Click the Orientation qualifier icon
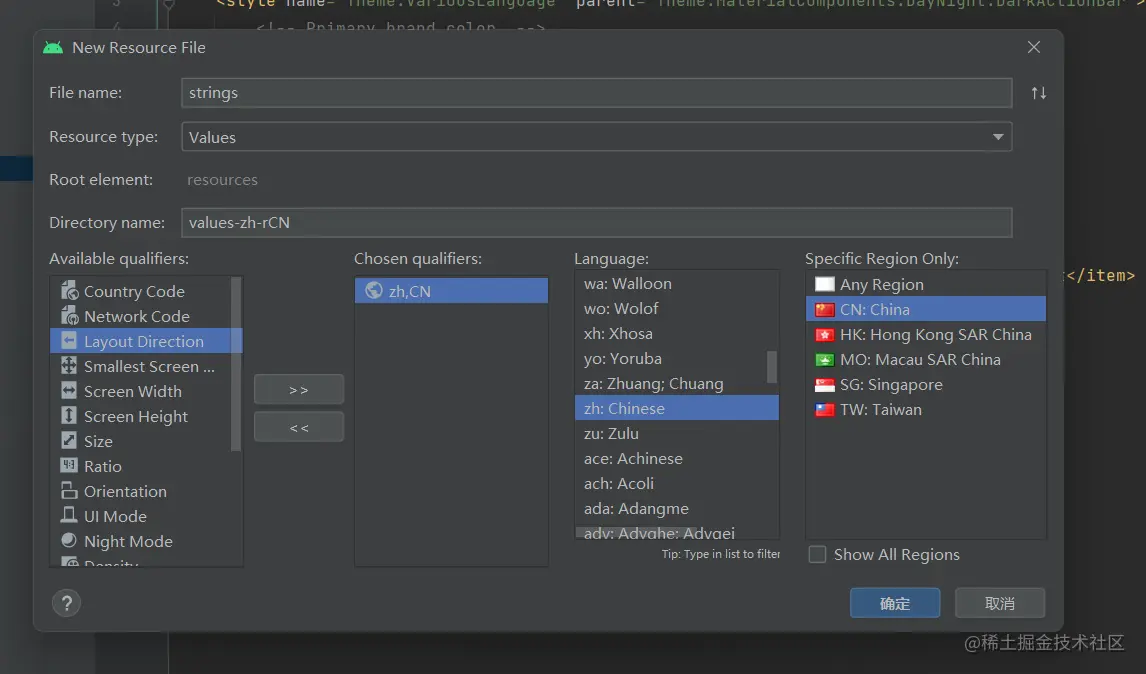Screen dimensions: 1146x674 pos(69,491)
